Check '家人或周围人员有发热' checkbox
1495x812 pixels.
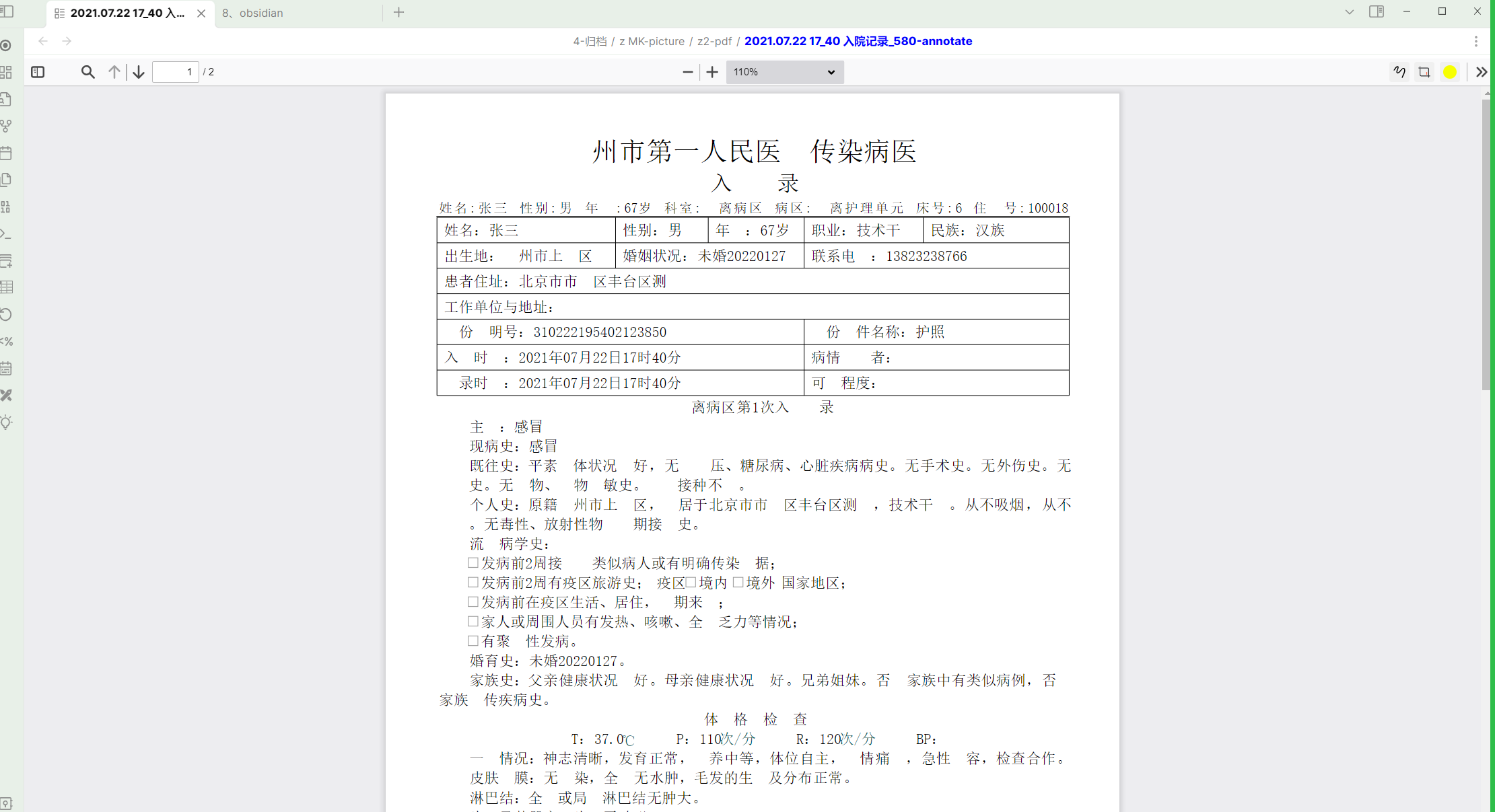pos(473,621)
